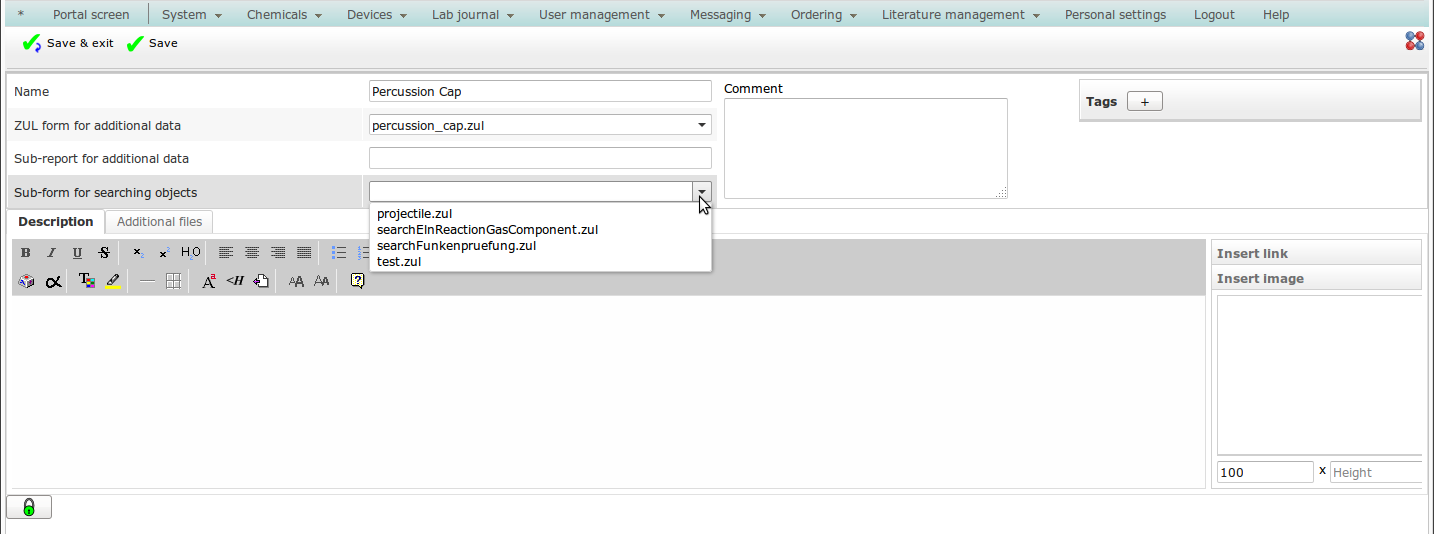
Task: Select projectile.zul in the dropdown list
Action: coord(414,214)
